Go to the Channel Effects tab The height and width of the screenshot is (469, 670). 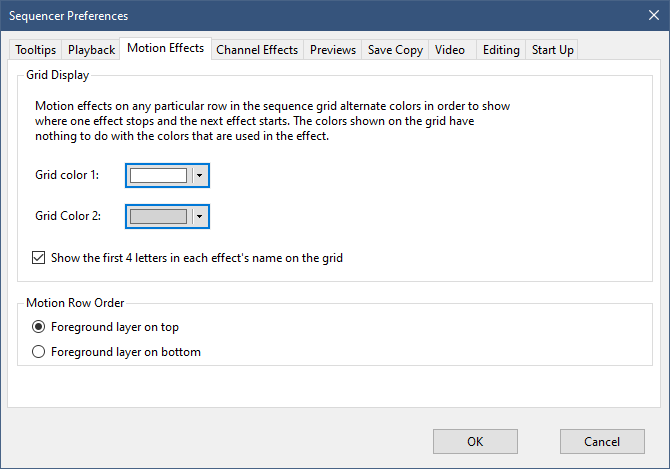[x=257, y=50]
